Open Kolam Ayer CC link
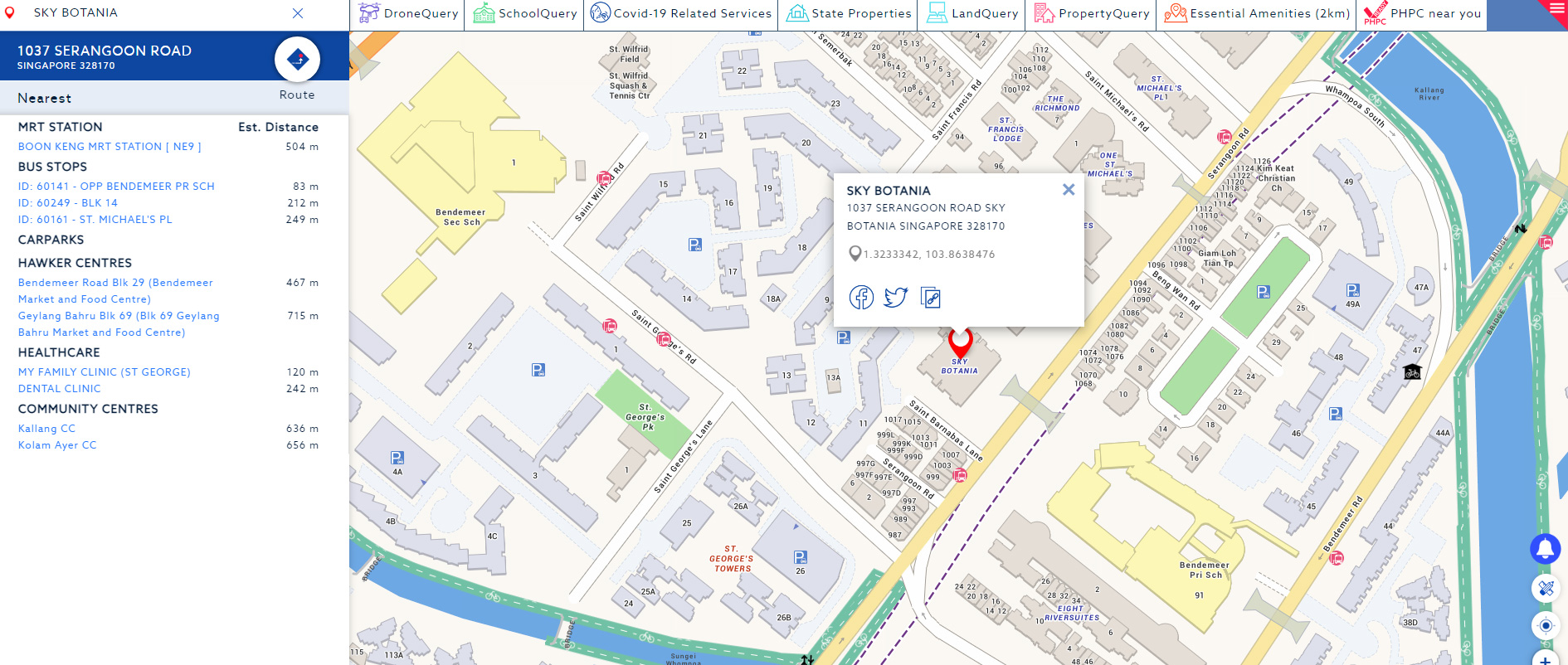Image resolution: width=1568 pixels, height=665 pixels. pos(57,445)
